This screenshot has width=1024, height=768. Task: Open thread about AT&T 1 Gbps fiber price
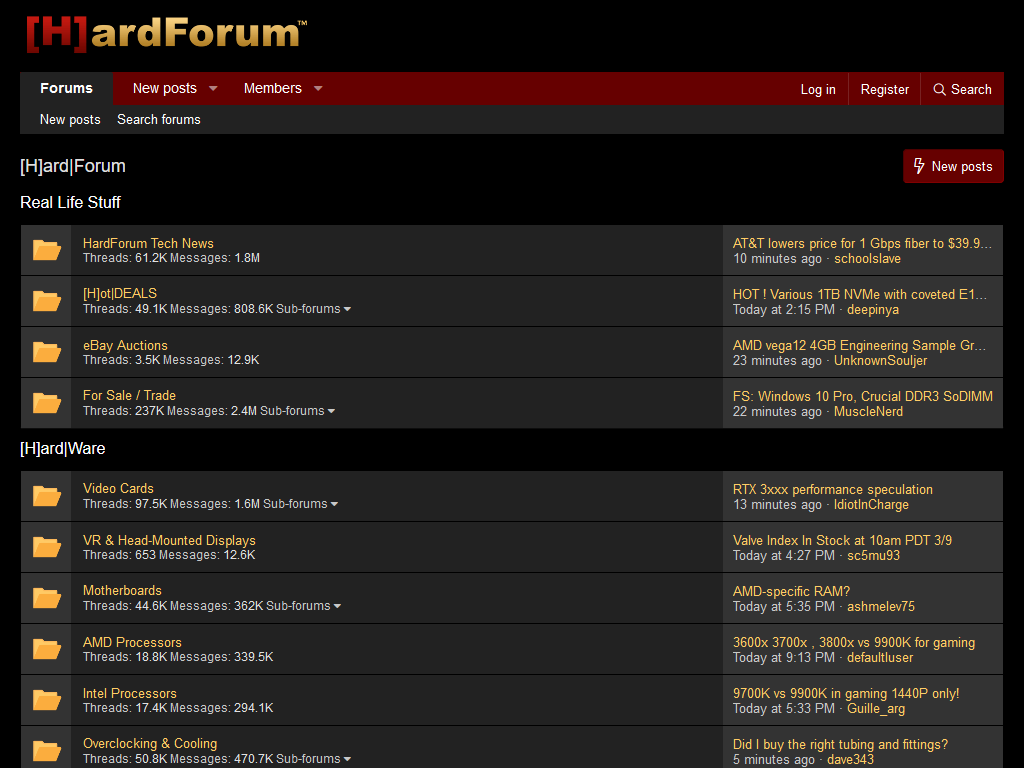[862, 244]
